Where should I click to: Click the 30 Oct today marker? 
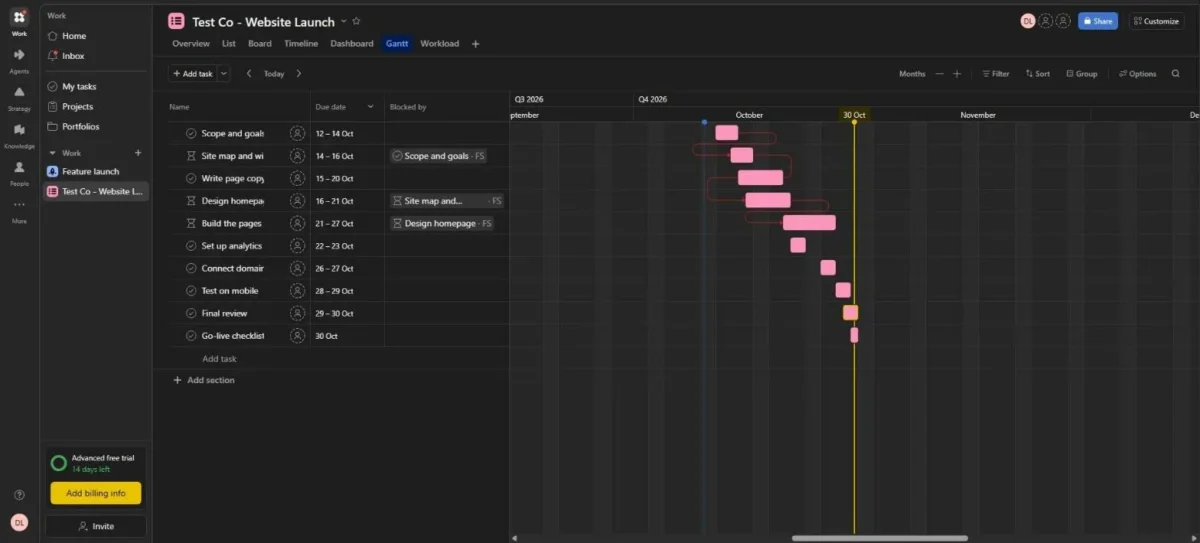click(x=854, y=115)
